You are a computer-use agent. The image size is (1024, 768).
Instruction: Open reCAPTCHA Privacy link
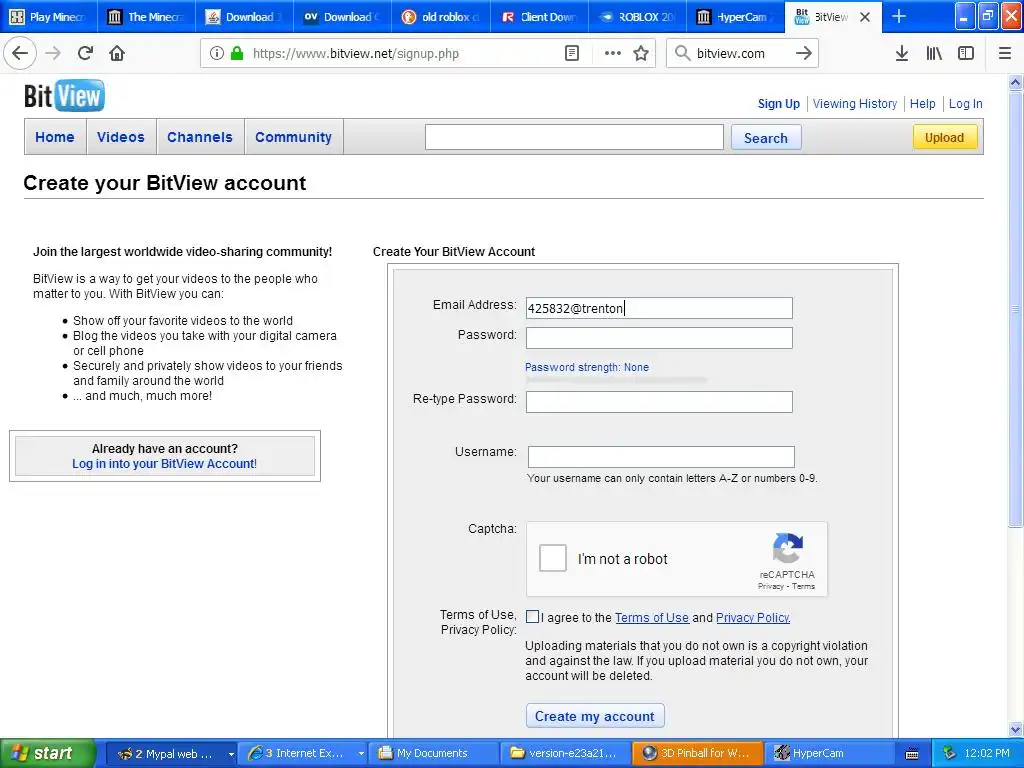tap(771, 586)
